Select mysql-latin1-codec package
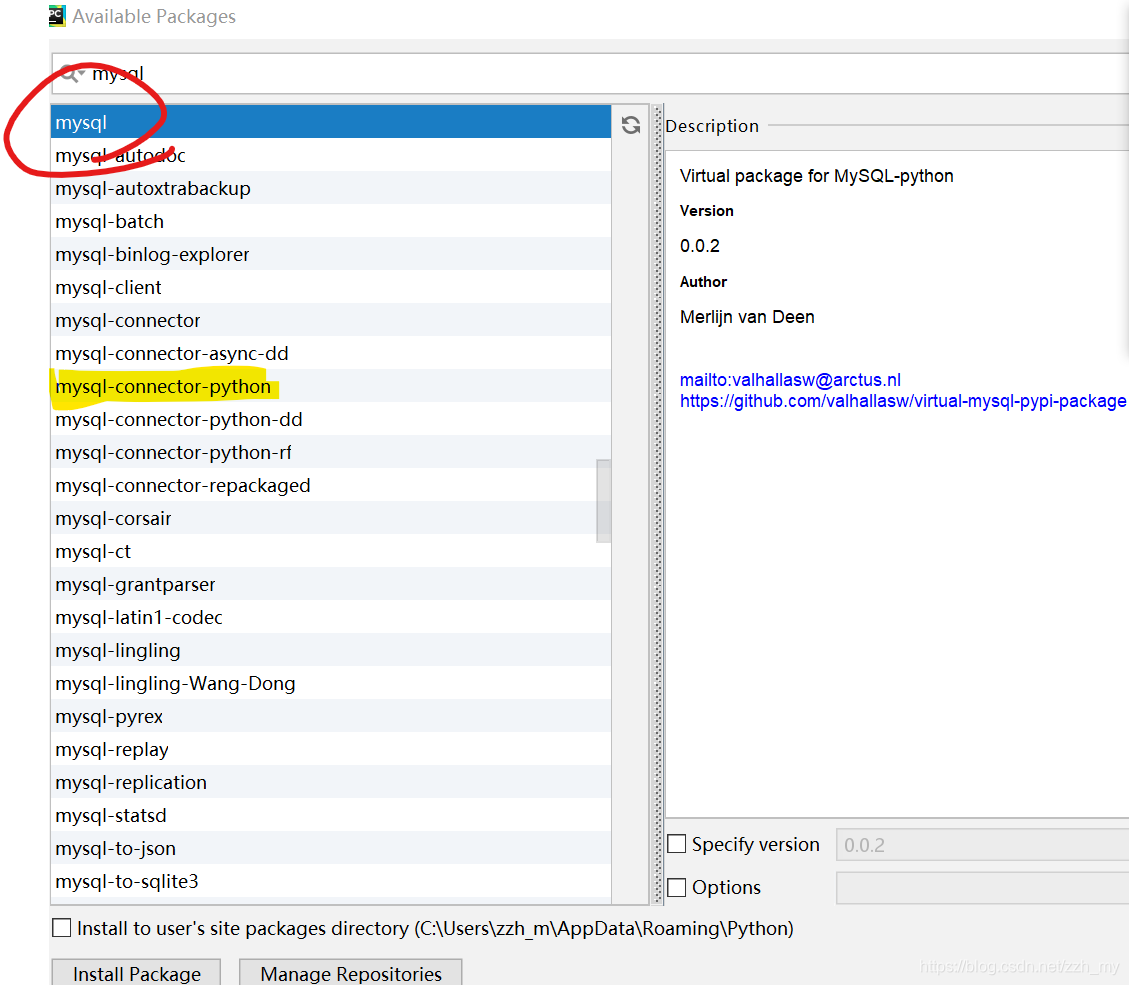 click(x=331, y=618)
